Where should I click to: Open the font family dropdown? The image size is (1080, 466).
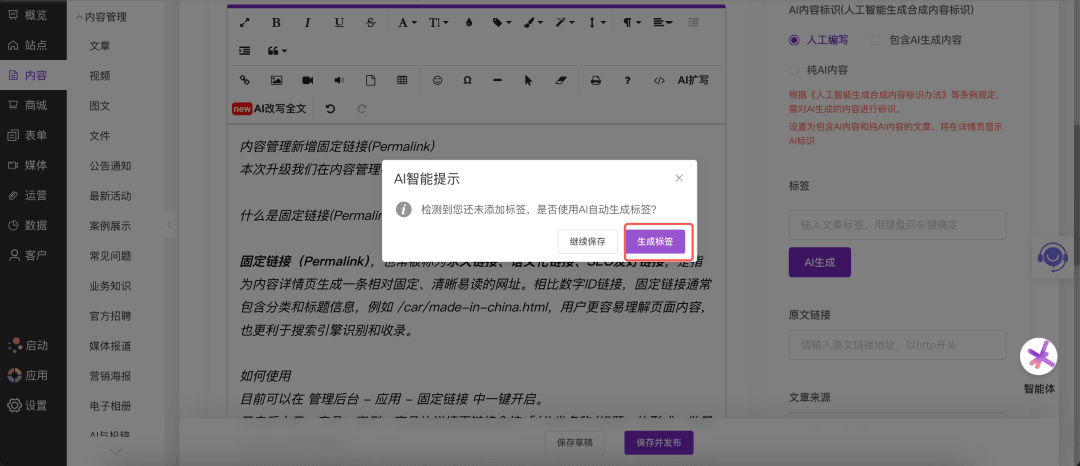click(407, 23)
